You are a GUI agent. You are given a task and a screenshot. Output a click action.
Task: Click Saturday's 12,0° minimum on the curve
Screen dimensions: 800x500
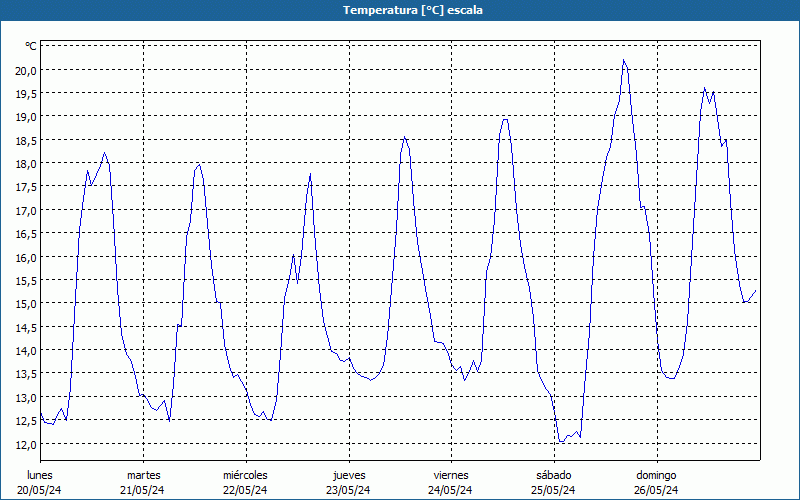tap(561, 441)
